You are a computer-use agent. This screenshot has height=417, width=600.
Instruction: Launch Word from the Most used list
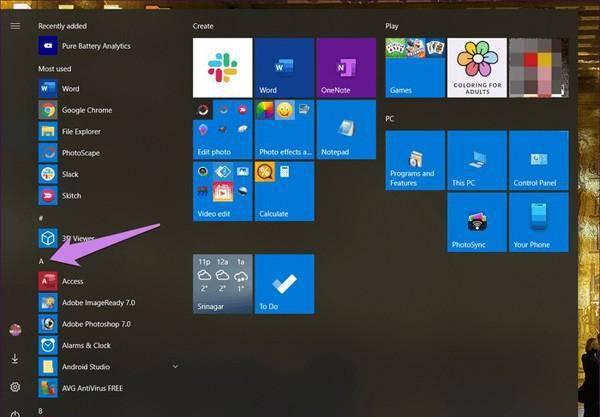[x=109, y=89]
